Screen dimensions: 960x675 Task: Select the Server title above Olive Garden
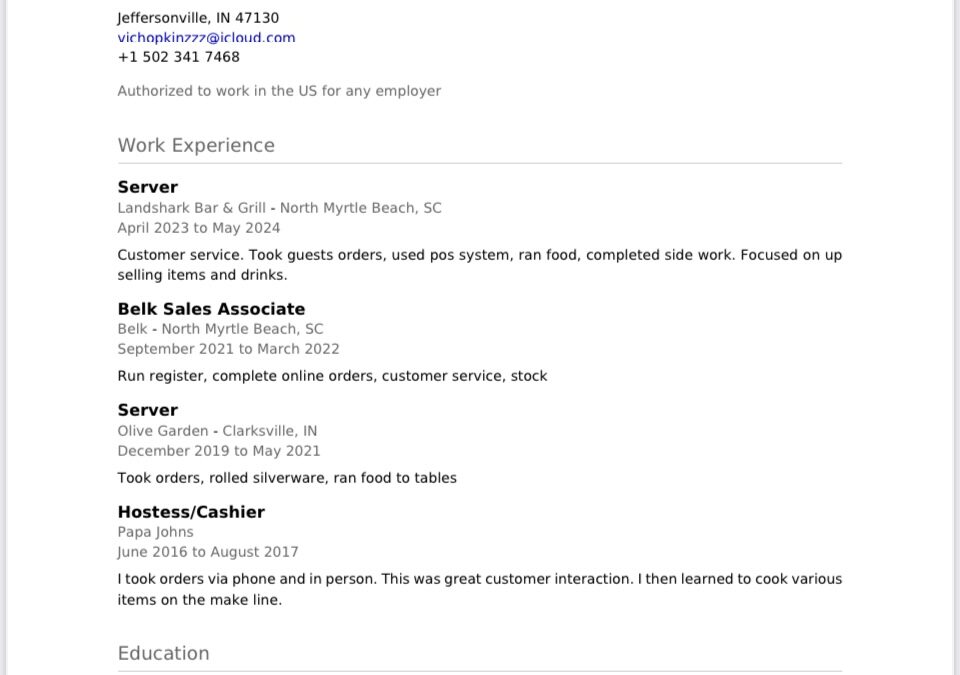click(x=148, y=410)
